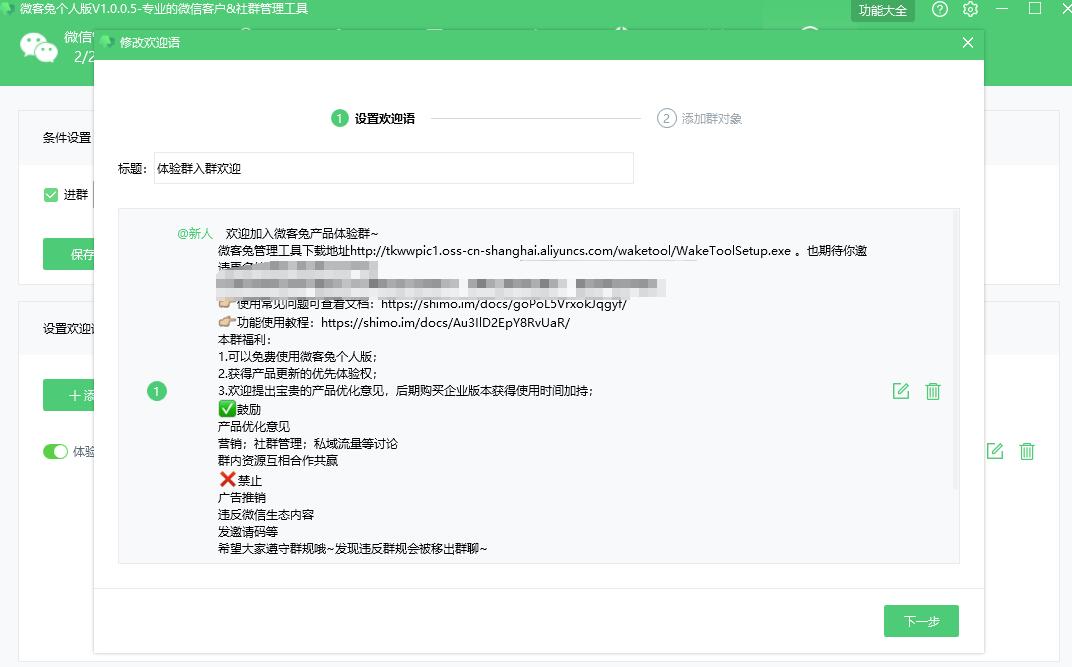
Task: Click the WakeToolSetup.exe download URL
Action: (570, 251)
